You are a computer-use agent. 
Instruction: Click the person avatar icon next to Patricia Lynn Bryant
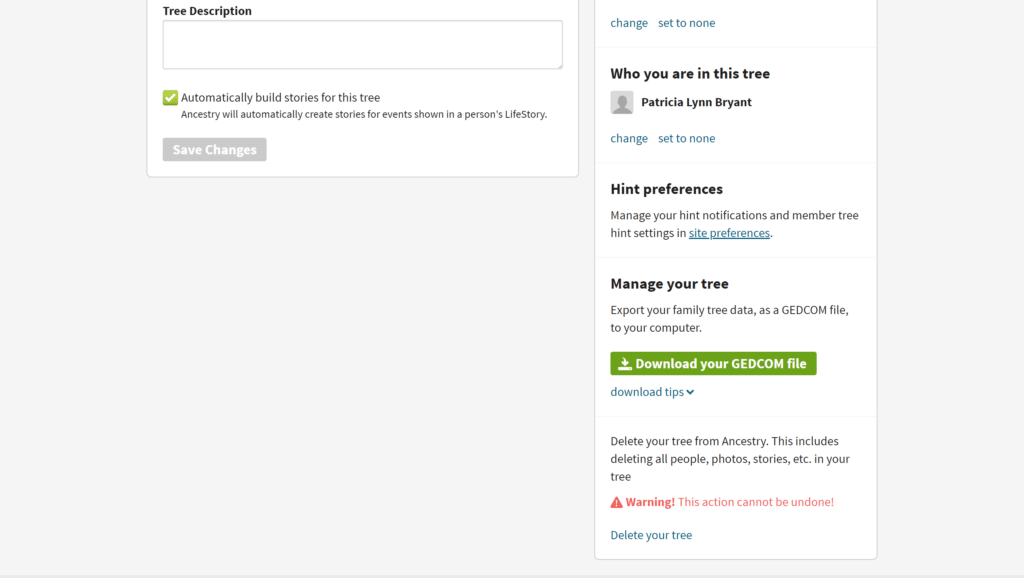point(622,102)
